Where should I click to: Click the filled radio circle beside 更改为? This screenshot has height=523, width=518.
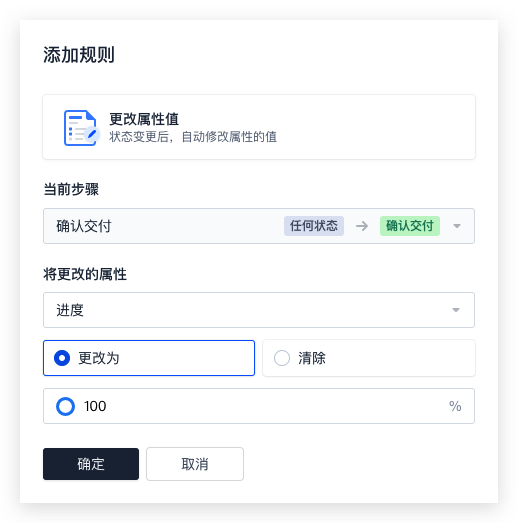point(62,358)
